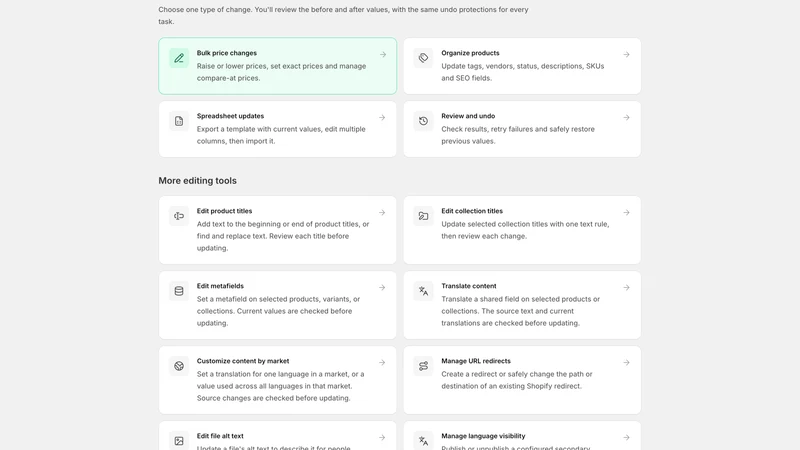Click the folder icon on Edit collection titles
This screenshot has height=450, width=800.
click(423, 216)
